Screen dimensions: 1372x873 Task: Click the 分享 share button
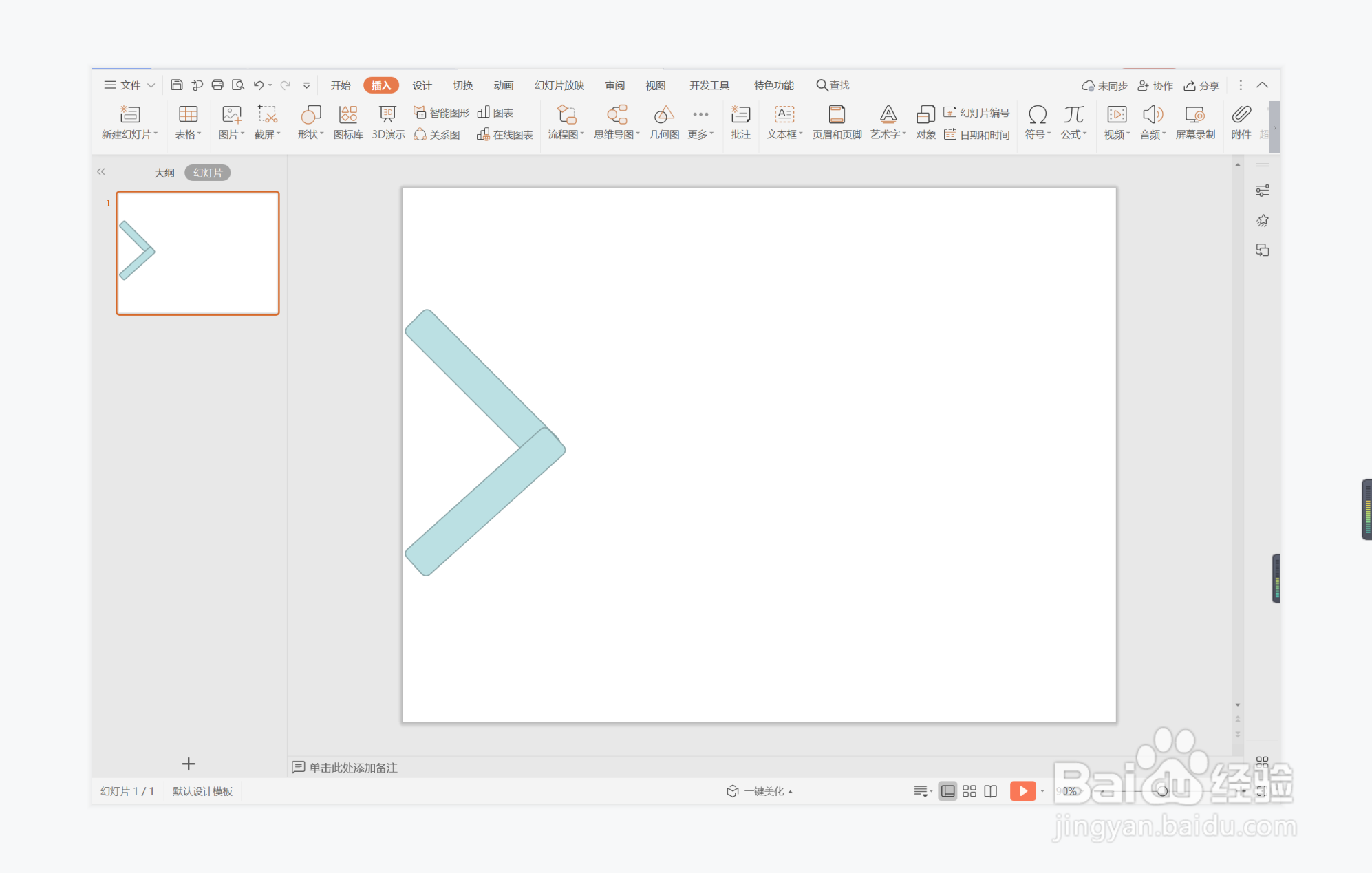click(x=1201, y=86)
